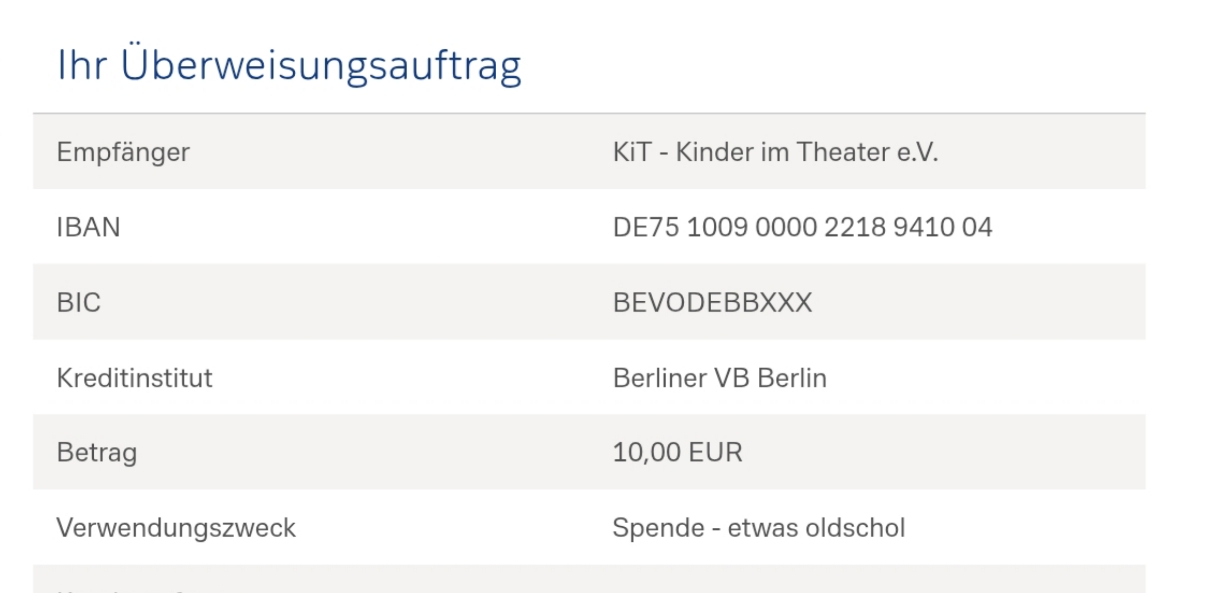Select the recipient name KiT - Kinder im Theater e.V.
Viewport: 1220px width, 593px height.
775,153
